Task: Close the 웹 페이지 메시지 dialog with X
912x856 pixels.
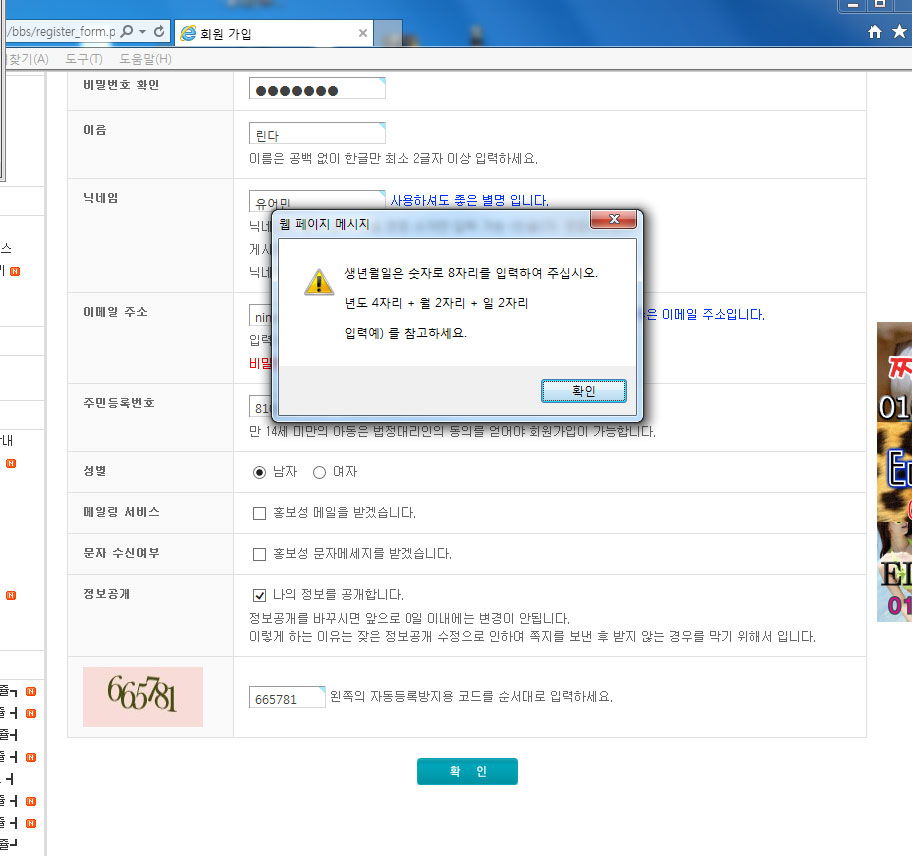Action: (614, 219)
